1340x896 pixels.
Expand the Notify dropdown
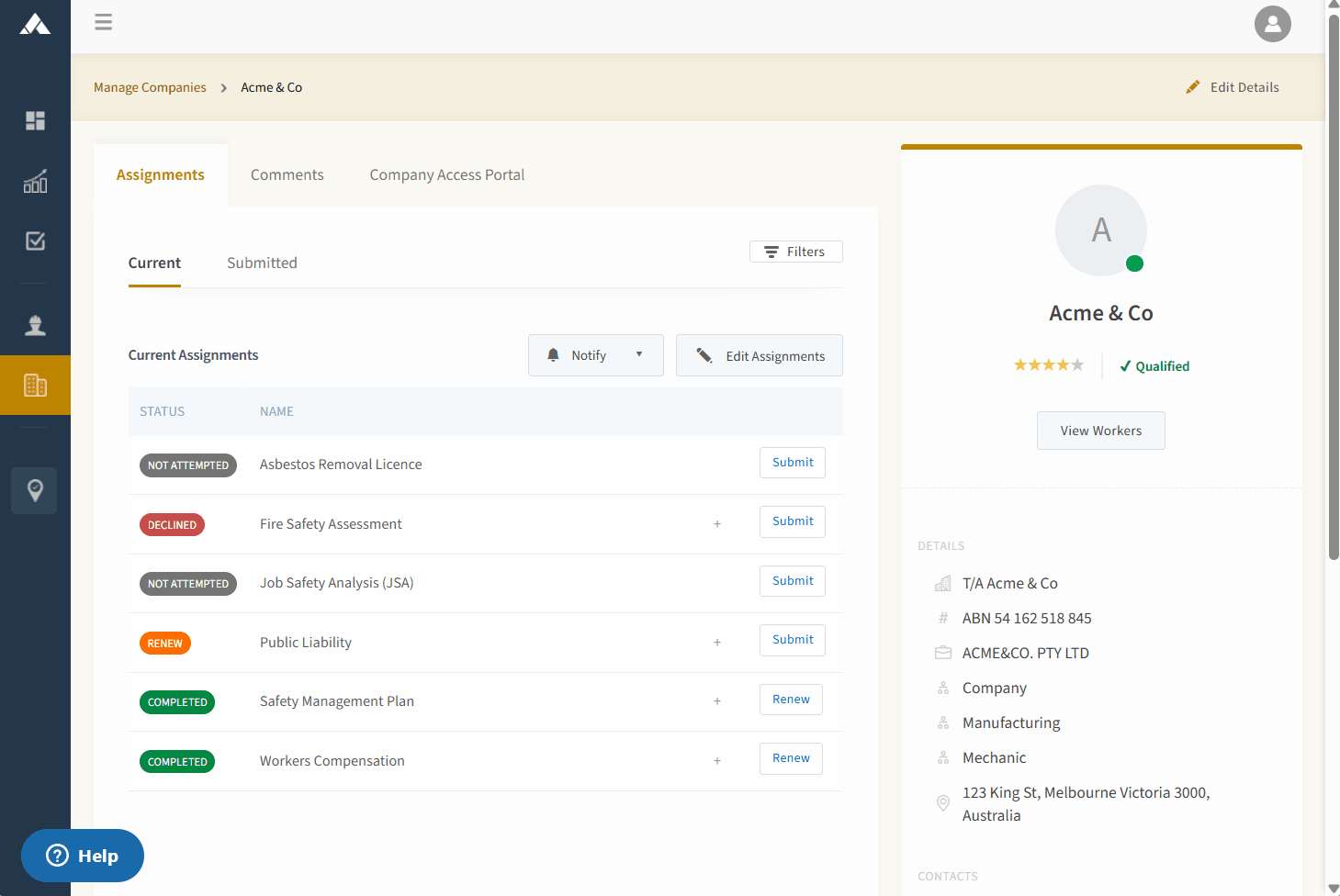point(595,355)
